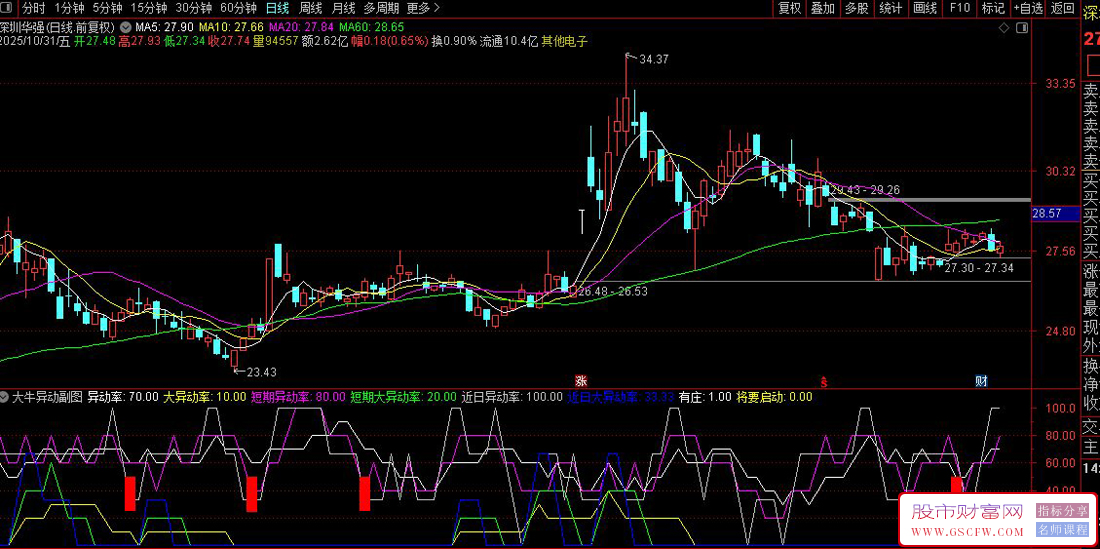Image resolution: width=1100 pixels, height=549 pixels.
Task: Click the 近日异动率: 100.00 value
Action: [x=512, y=397]
